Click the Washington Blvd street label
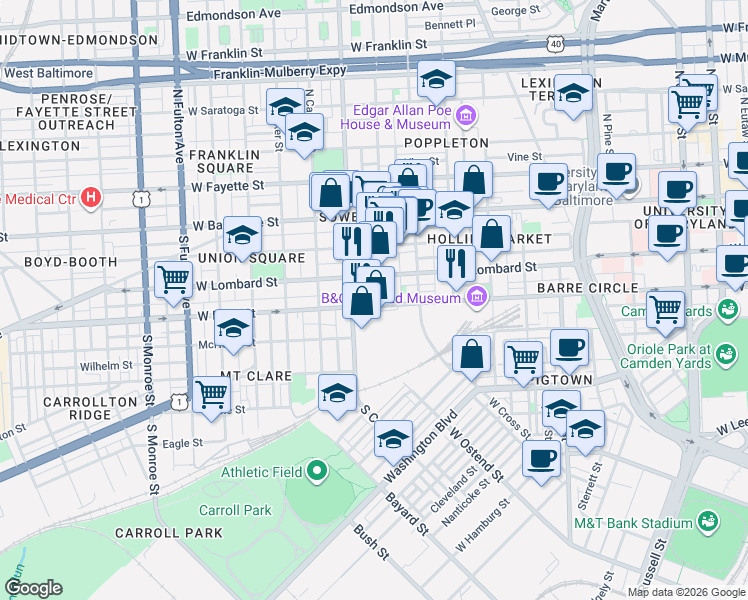748x600 pixels. click(x=420, y=446)
